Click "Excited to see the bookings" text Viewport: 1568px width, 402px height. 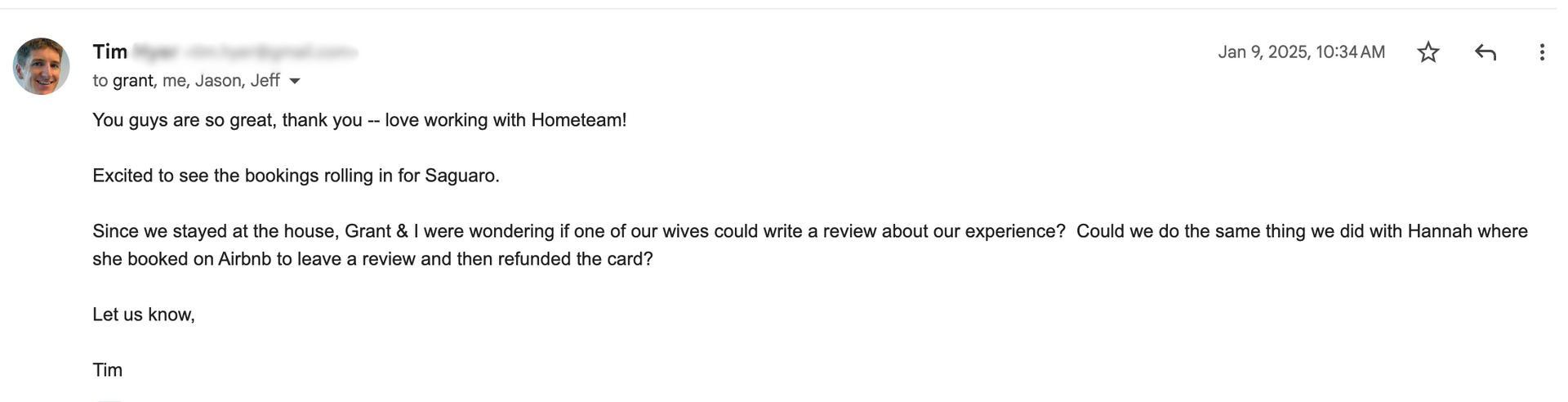tap(204, 176)
